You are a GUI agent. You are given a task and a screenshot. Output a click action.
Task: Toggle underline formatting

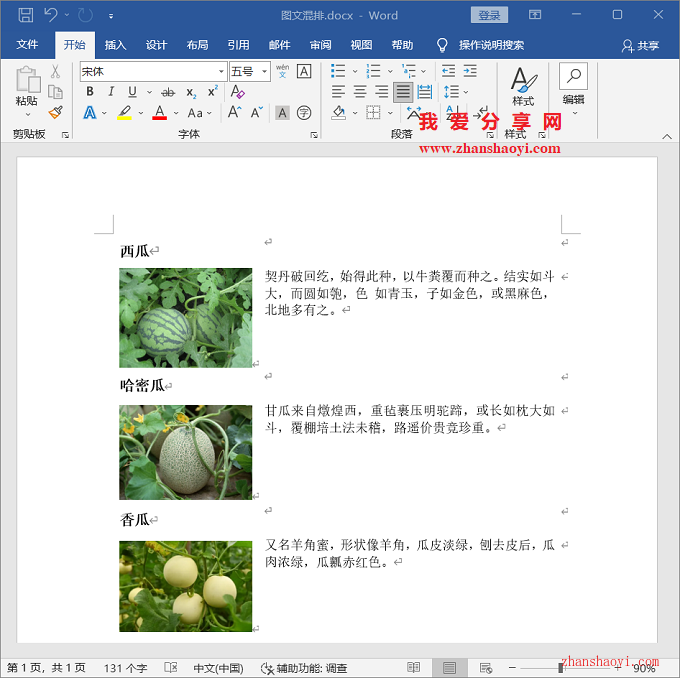click(x=132, y=92)
